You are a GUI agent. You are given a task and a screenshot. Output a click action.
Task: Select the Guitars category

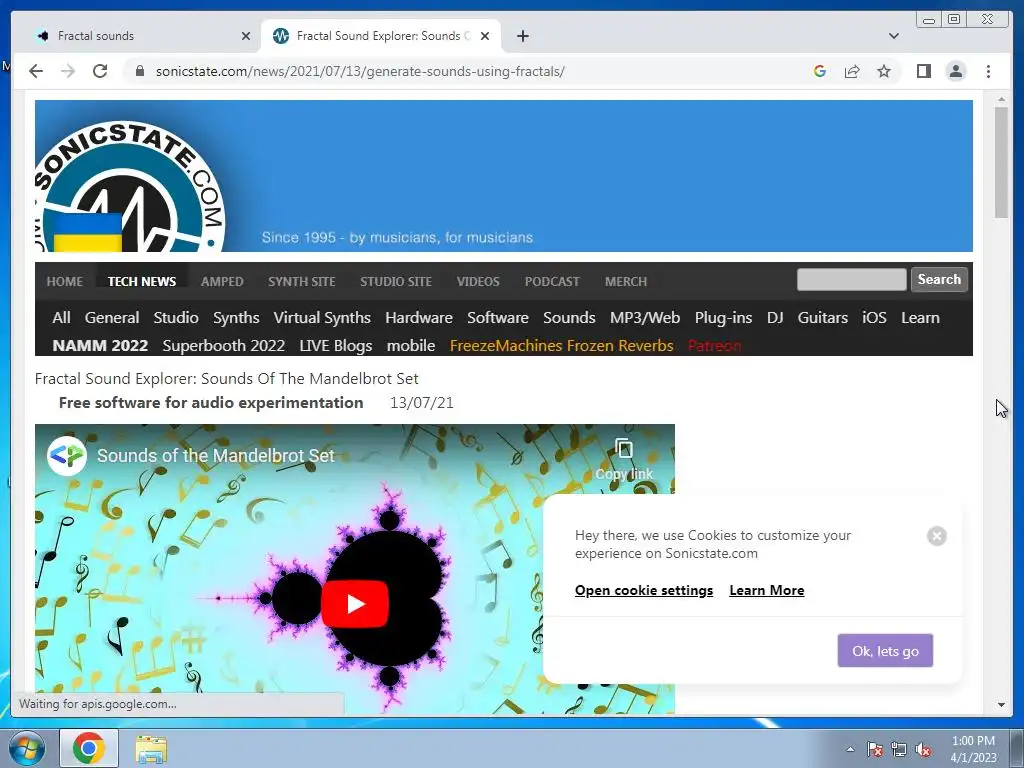pyautogui.click(x=822, y=317)
